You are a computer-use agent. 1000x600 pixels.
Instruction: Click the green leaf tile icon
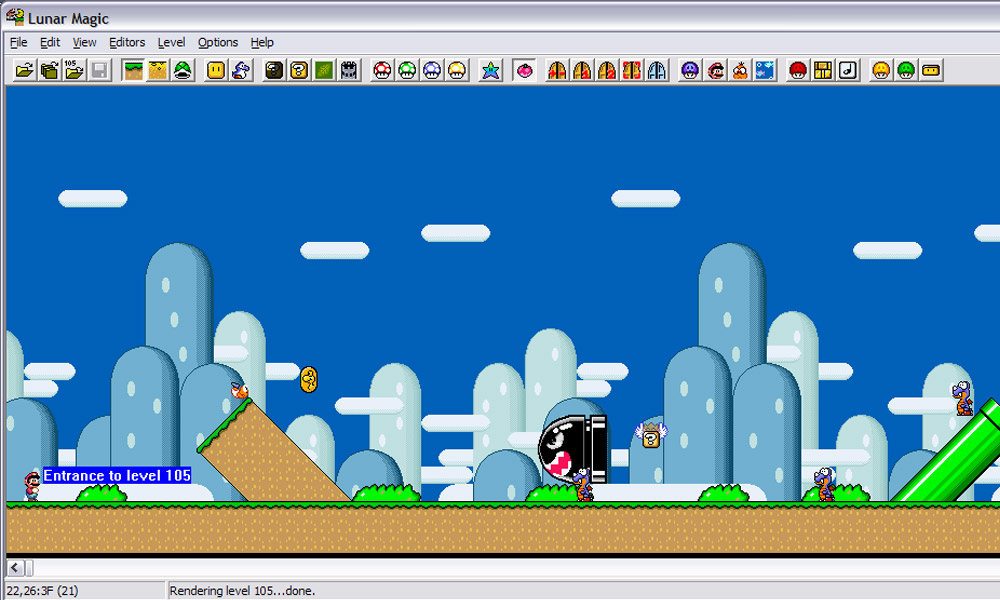[x=324, y=70]
